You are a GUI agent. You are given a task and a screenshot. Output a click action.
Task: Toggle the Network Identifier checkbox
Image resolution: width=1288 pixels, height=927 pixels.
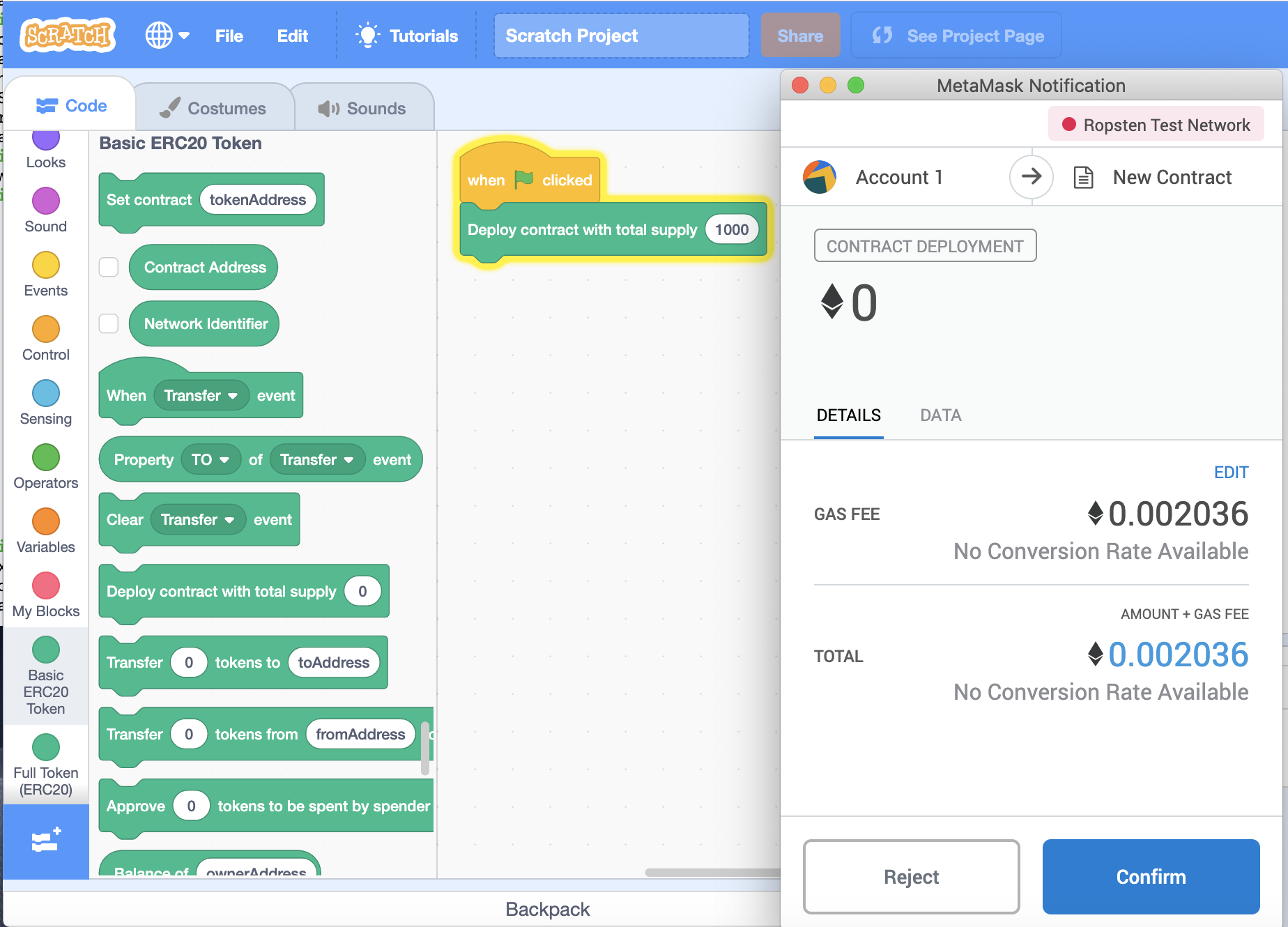click(x=109, y=323)
